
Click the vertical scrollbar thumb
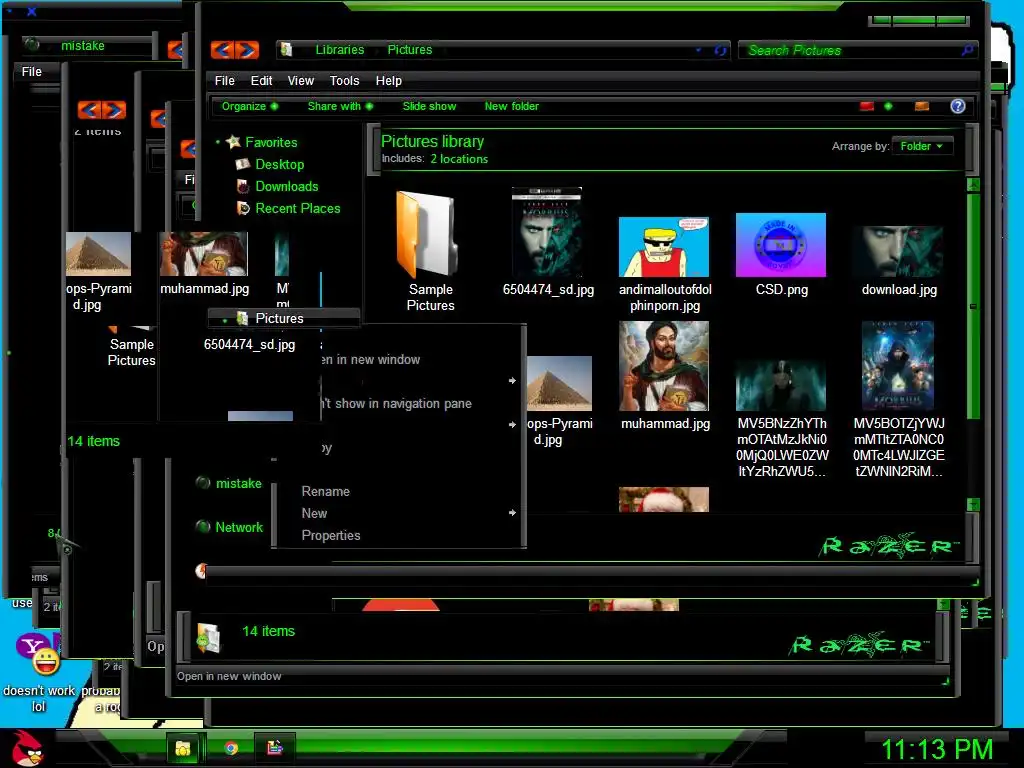(x=973, y=306)
